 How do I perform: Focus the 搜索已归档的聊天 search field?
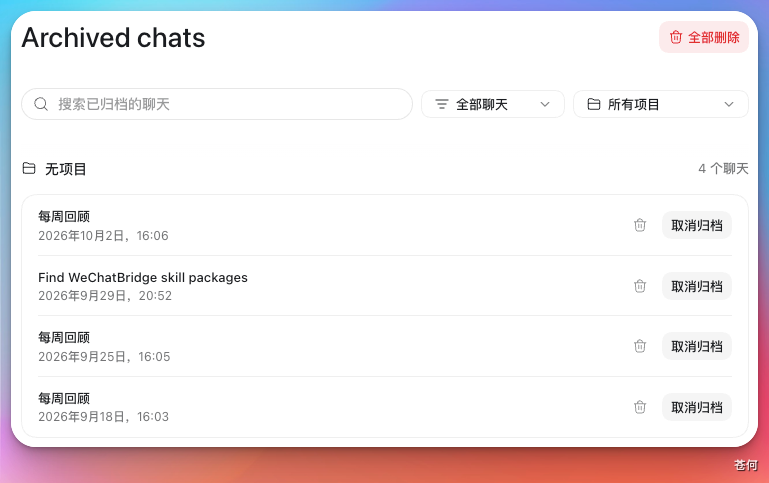coord(217,104)
